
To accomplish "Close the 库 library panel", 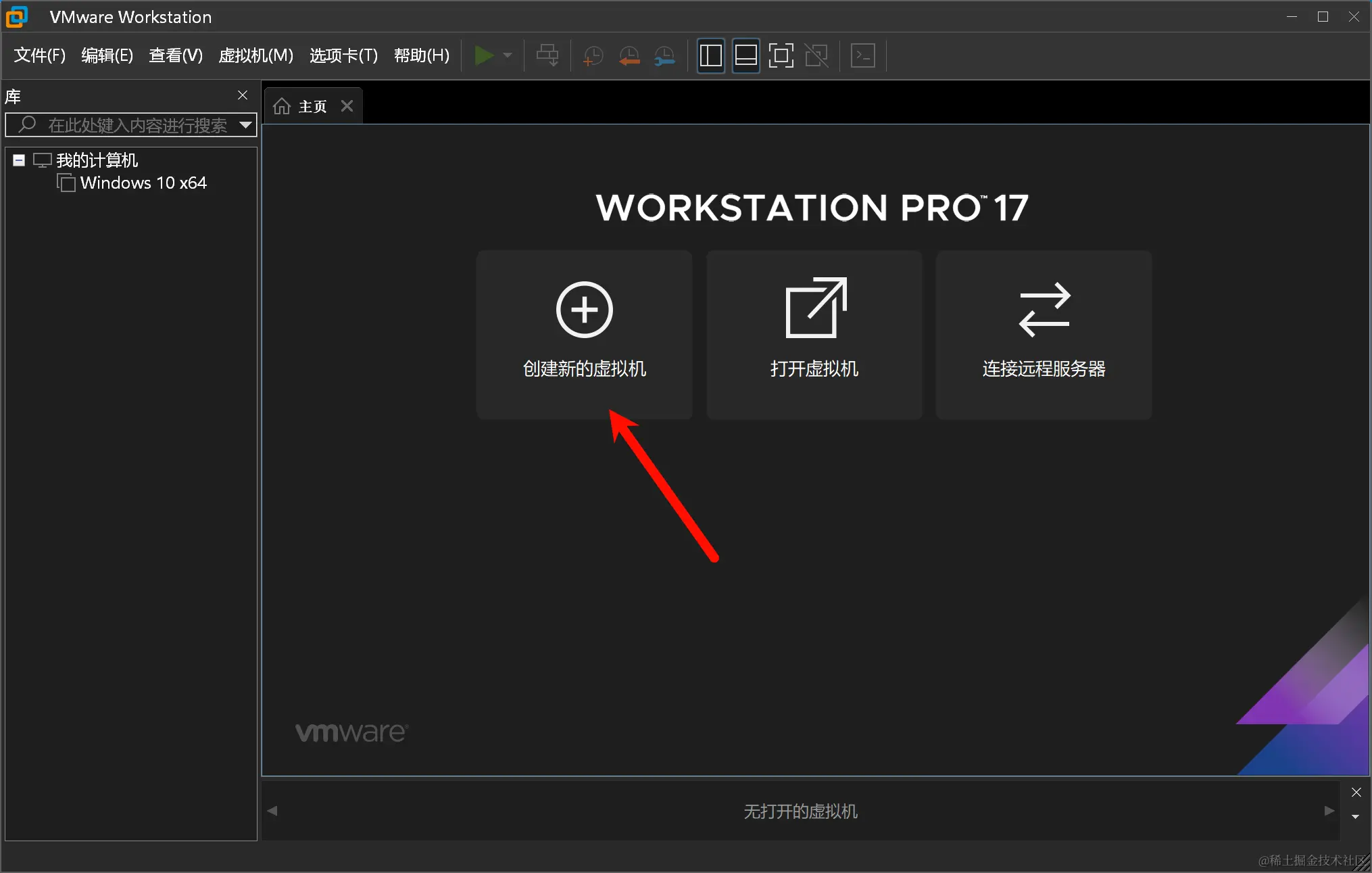I will click(x=243, y=95).
